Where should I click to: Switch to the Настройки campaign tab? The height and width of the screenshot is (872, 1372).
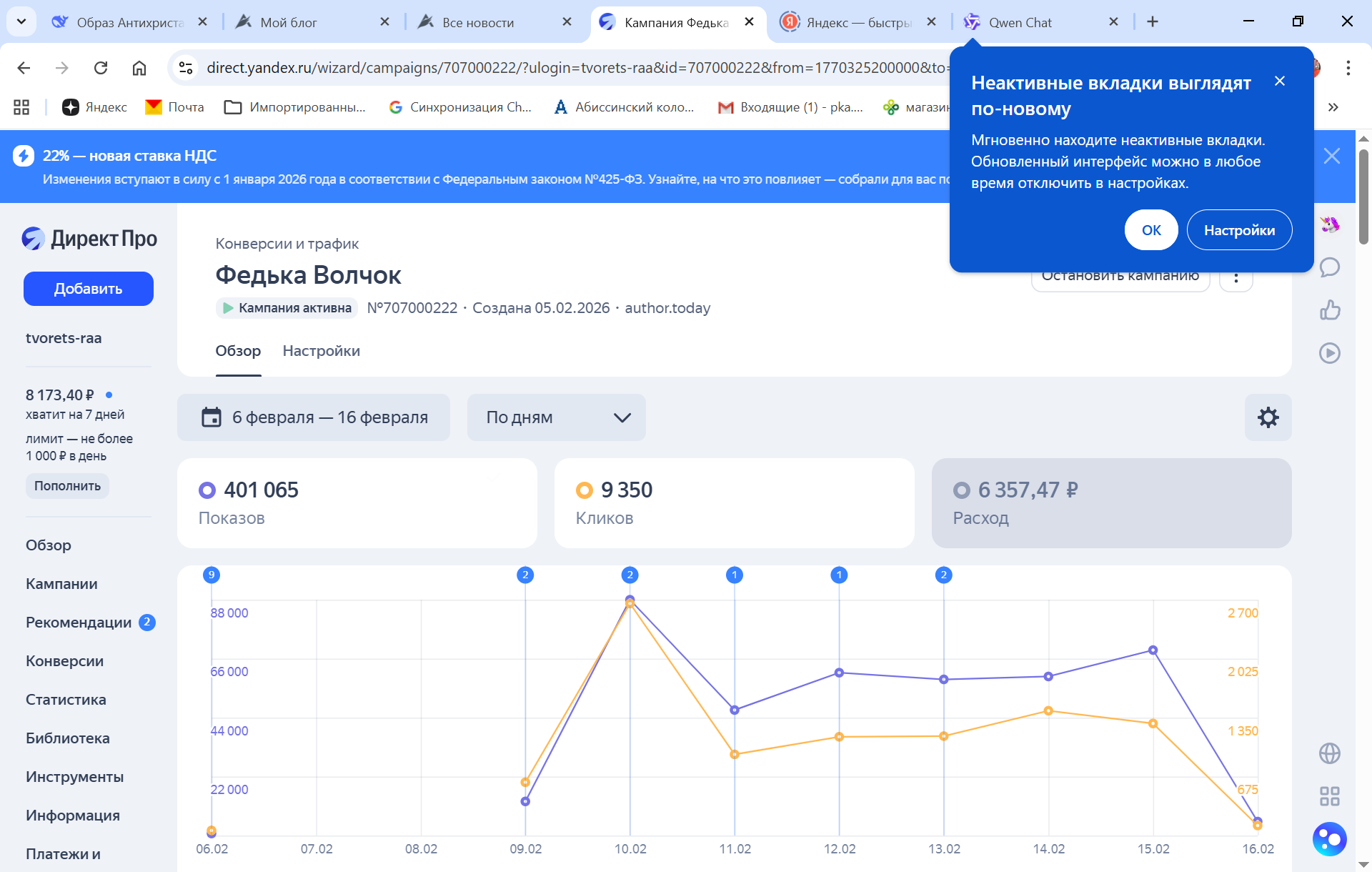[321, 351]
